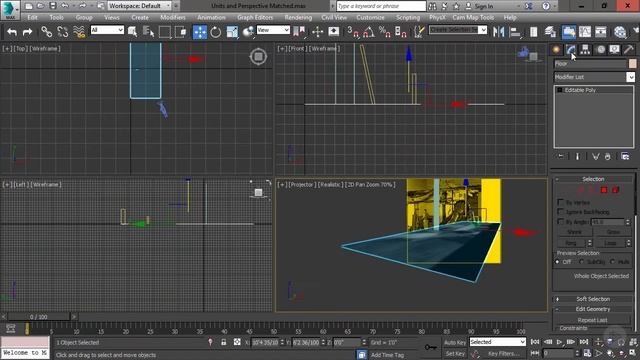The image size is (640, 360).
Task: Click the Undo arrow in main toolbar
Action: pos(12,32)
